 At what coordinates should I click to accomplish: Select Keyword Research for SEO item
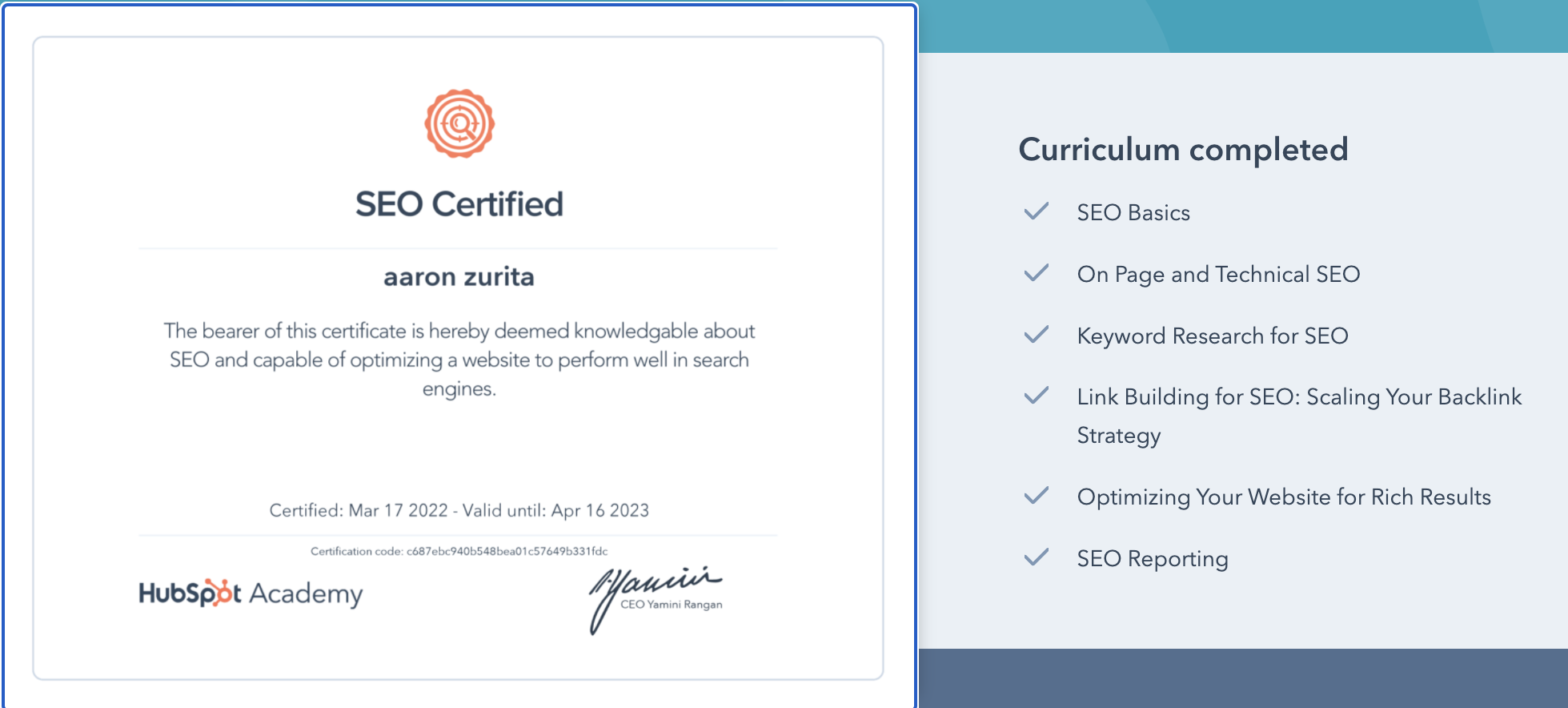click(x=1213, y=336)
